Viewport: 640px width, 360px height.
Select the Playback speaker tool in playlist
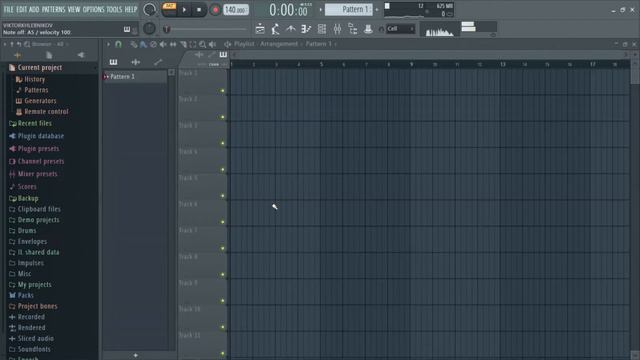click(212, 44)
